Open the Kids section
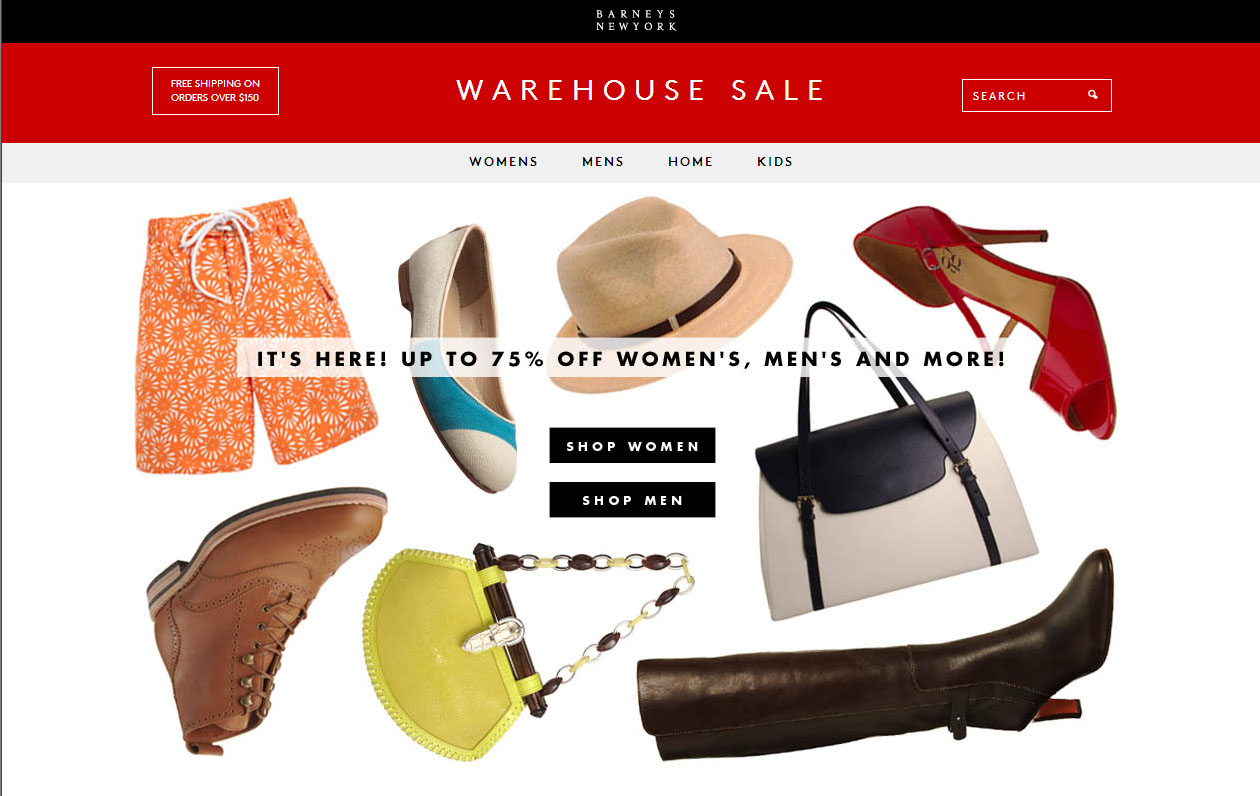 775,161
